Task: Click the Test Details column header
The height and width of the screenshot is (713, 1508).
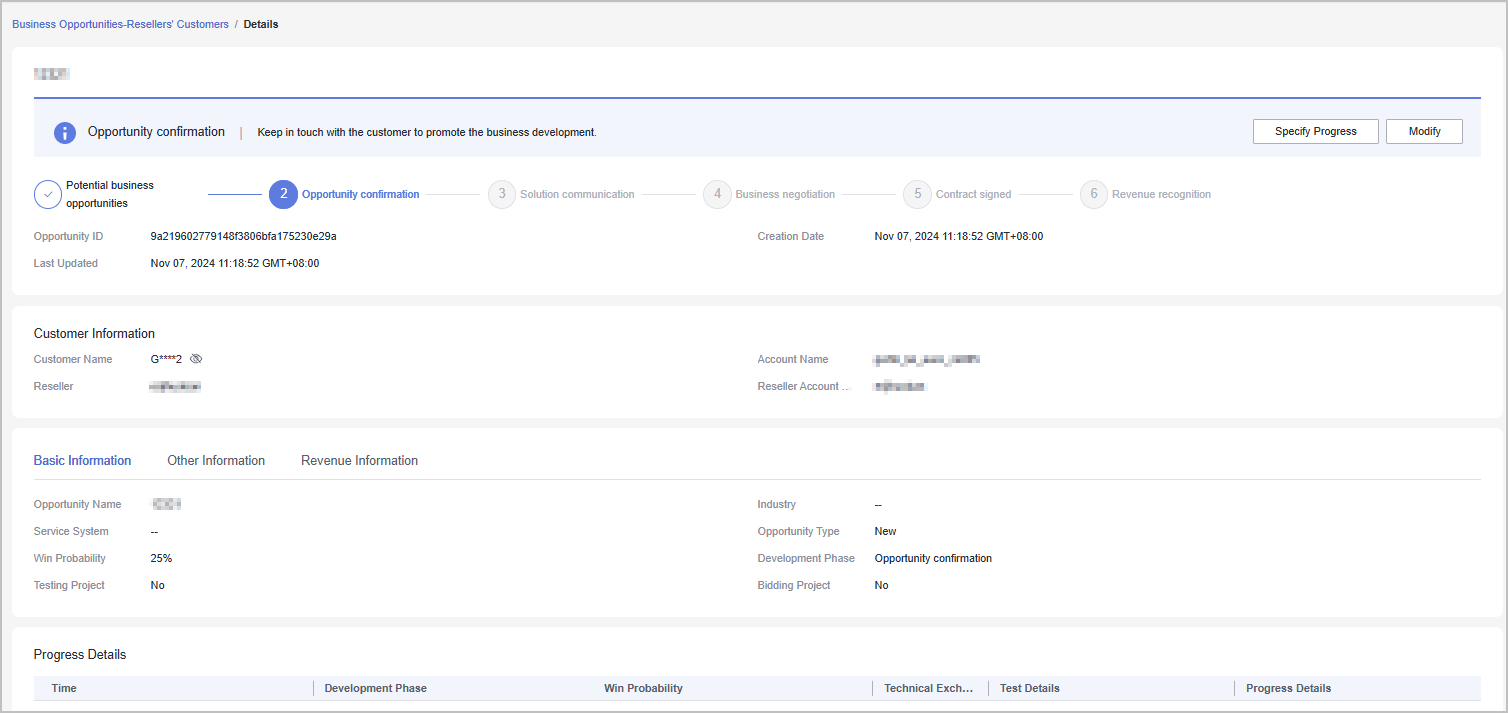Action: pos(1029,688)
